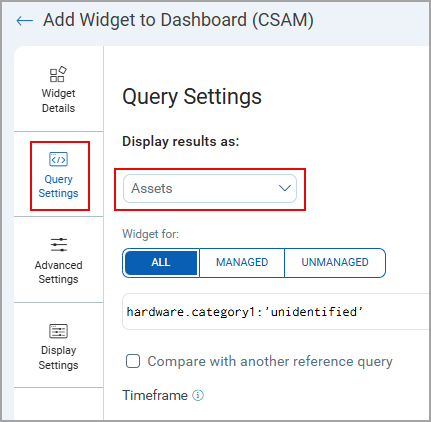431x422 pixels.
Task: Click the Timeframe info icon
Action: [x=198, y=395]
